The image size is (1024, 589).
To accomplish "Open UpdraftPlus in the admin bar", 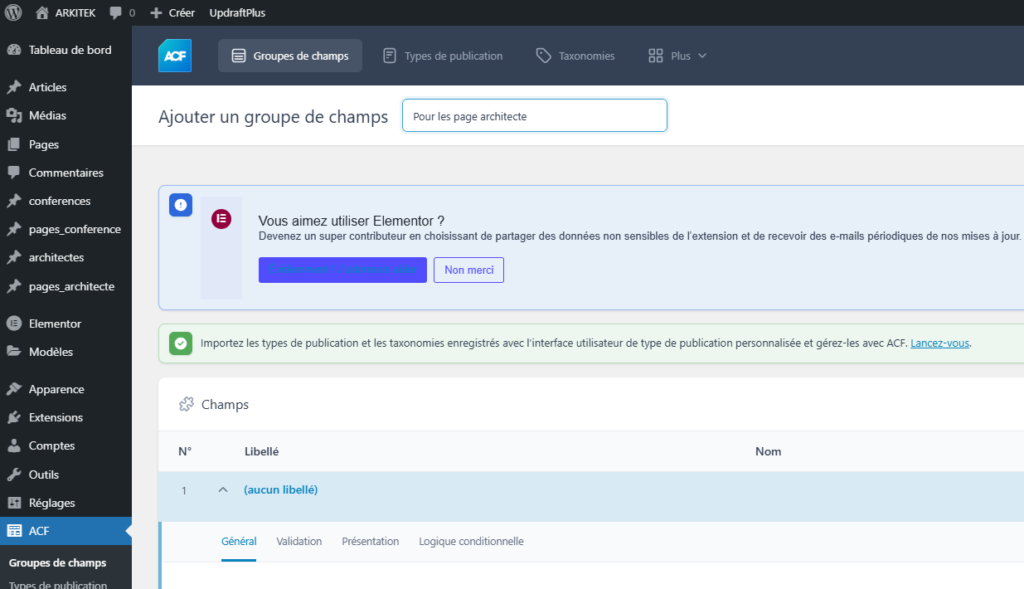I will [237, 13].
